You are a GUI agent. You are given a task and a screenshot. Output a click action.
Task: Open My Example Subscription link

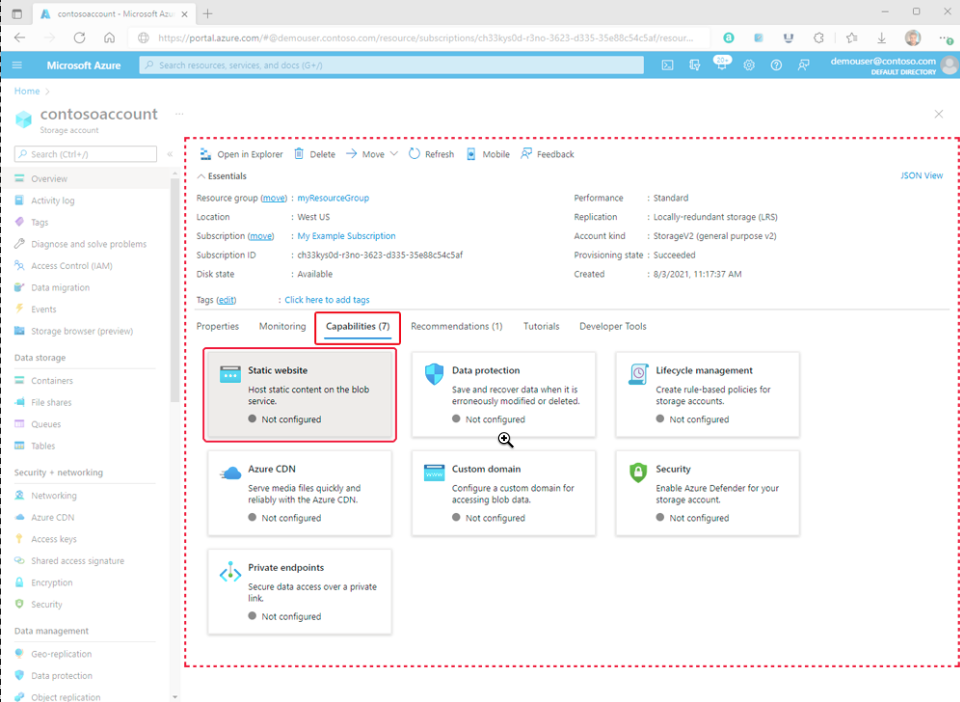pos(347,236)
